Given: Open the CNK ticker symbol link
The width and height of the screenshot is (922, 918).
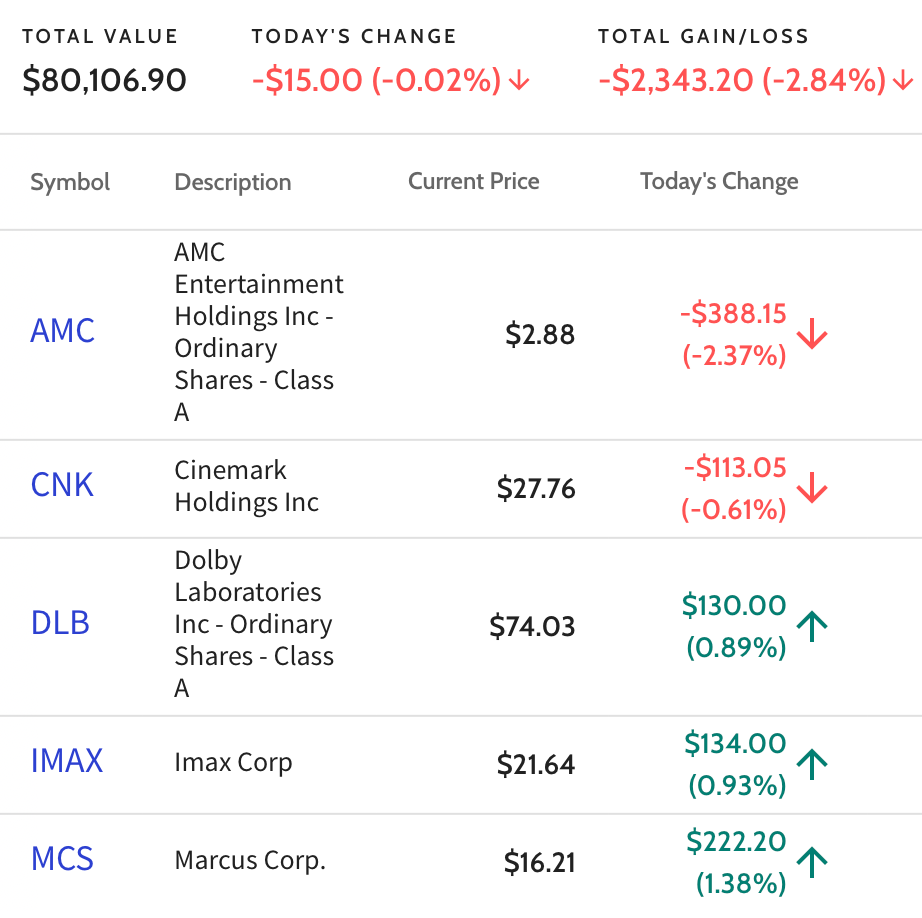Looking at the screenshot, I should pyautogui.click(x=62, y=485).
